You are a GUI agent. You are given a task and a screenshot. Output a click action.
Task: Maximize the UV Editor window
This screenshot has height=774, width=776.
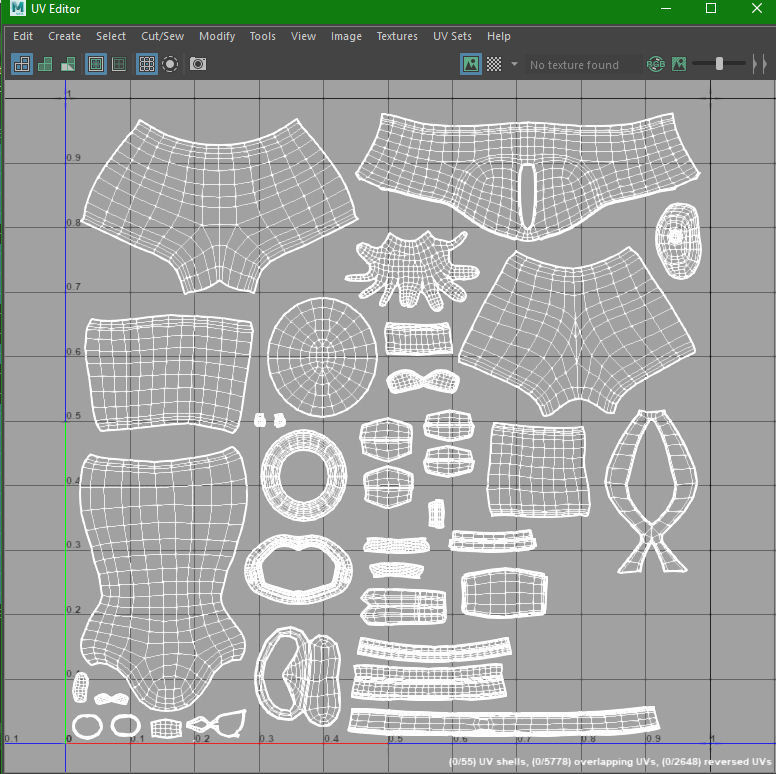711,8
